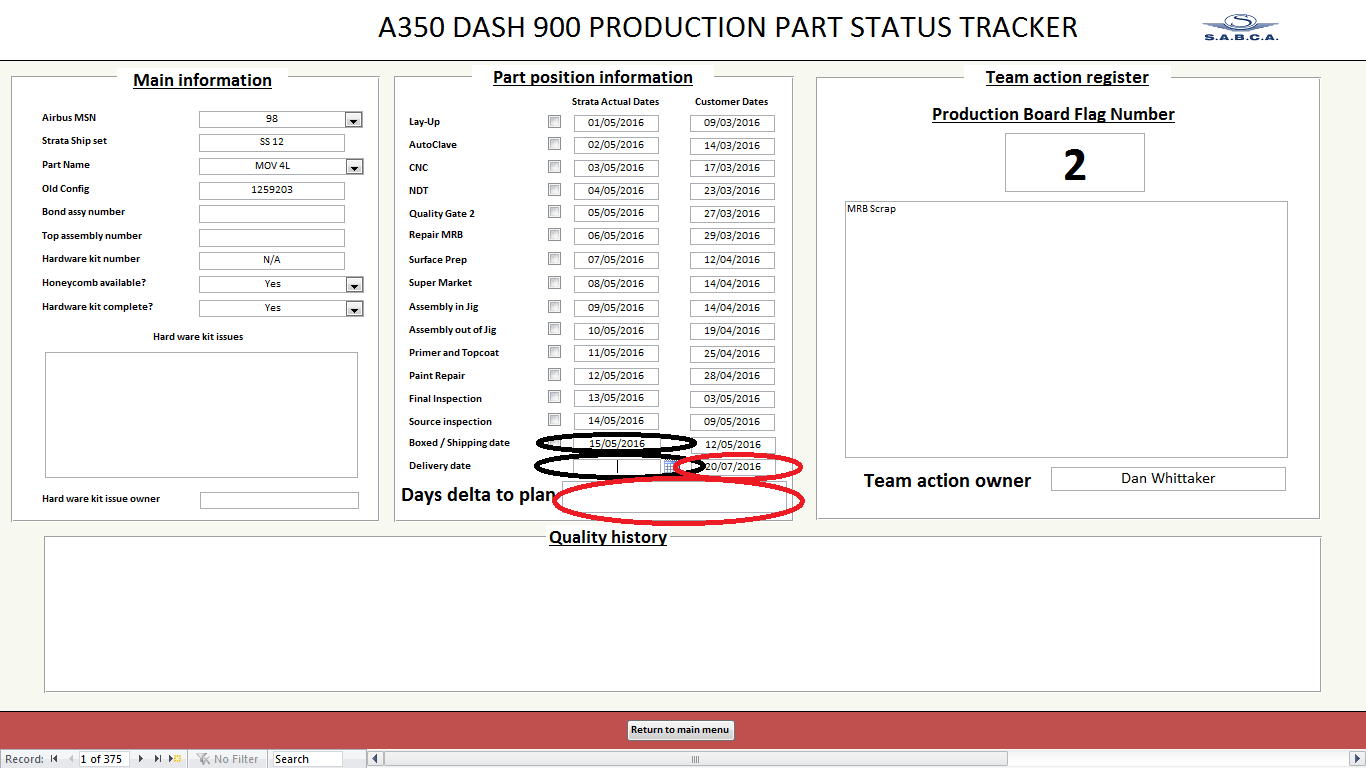The image size is (1366, 768).
Task: Click the Surface Prep customer date field
Action: [x=732, y=260]
